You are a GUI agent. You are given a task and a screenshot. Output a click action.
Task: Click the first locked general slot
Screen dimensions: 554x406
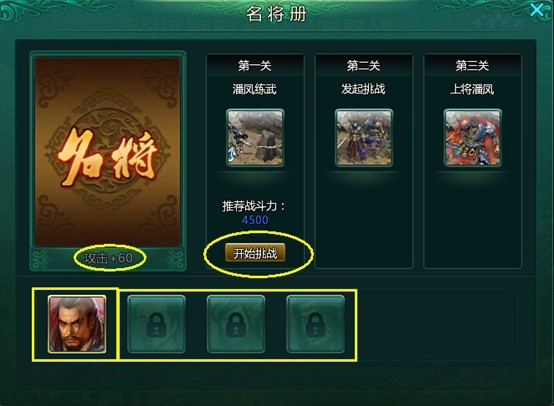pos(156,324)
